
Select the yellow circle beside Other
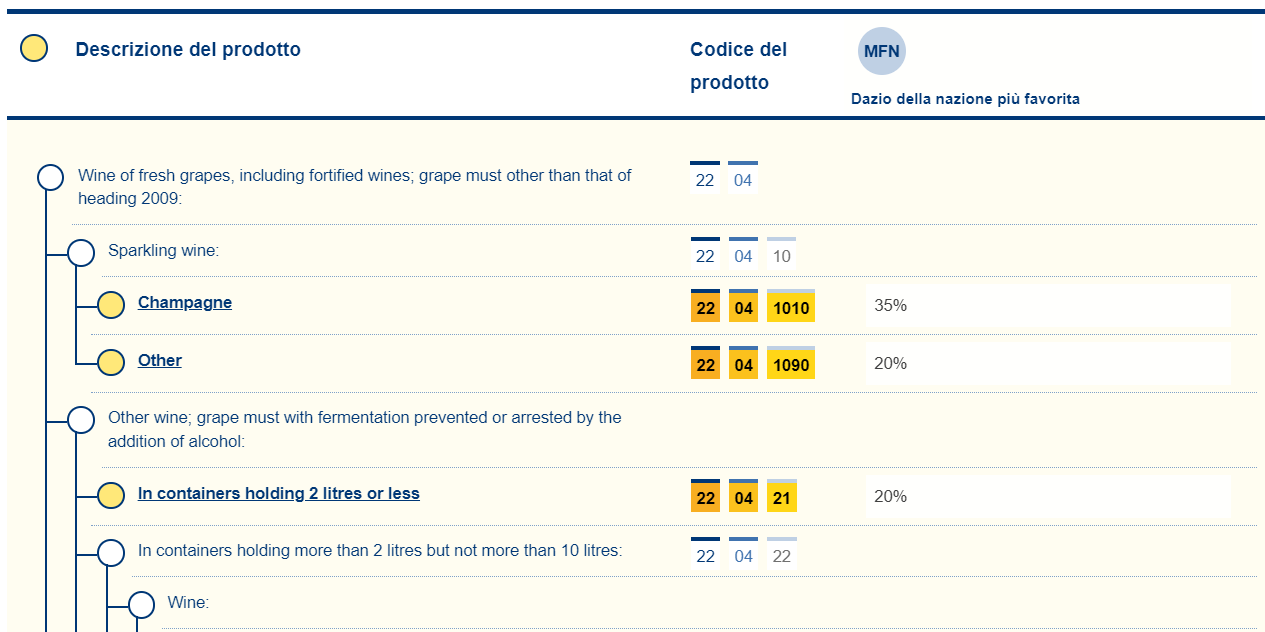tap(111, 363)
